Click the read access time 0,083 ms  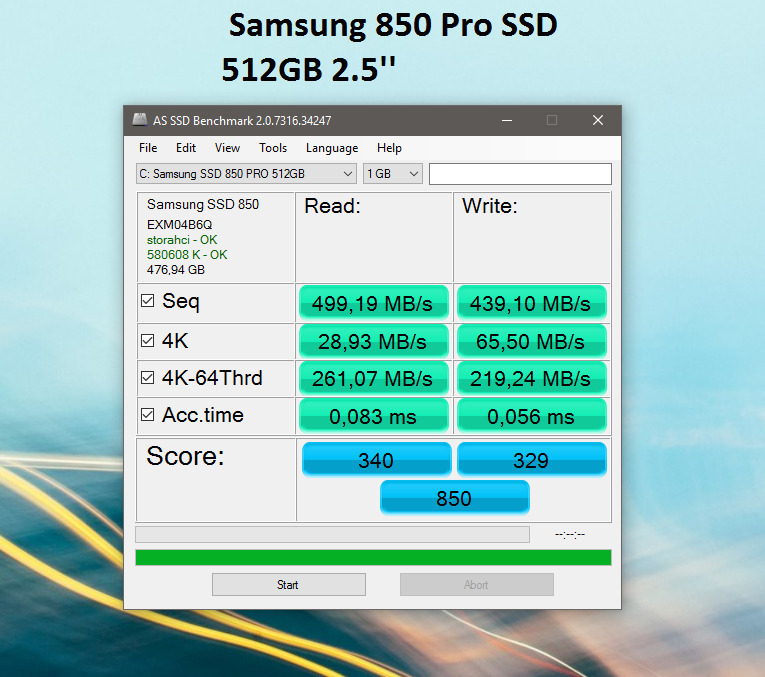[x=373, y=416]
